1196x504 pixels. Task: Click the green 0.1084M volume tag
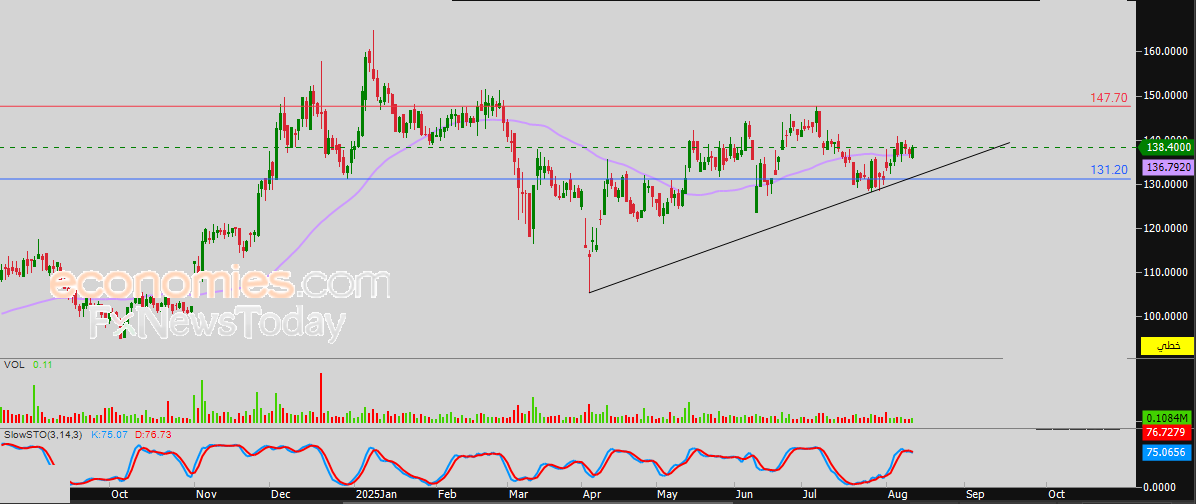coord(1167,419)
